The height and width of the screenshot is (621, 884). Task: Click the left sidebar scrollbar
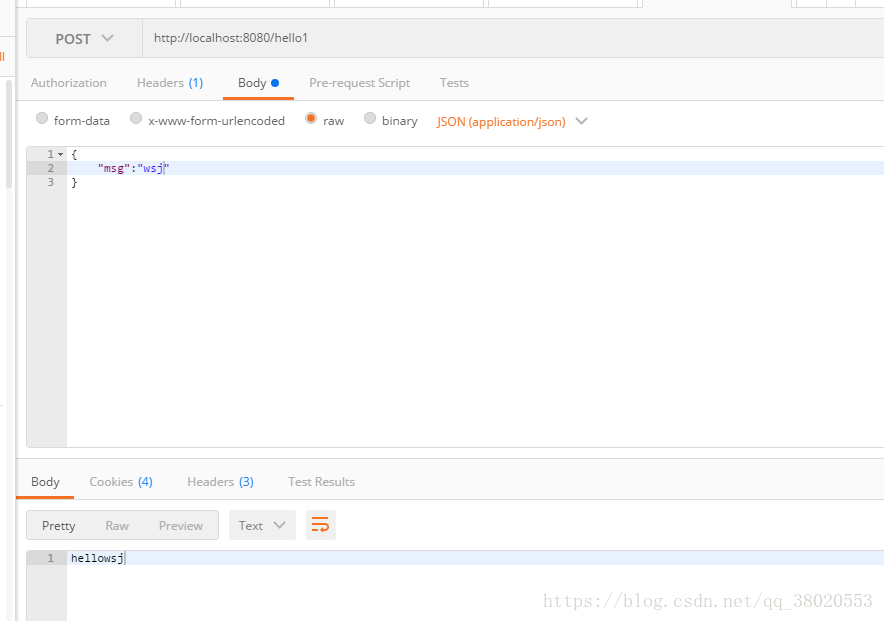coord(8,134)
